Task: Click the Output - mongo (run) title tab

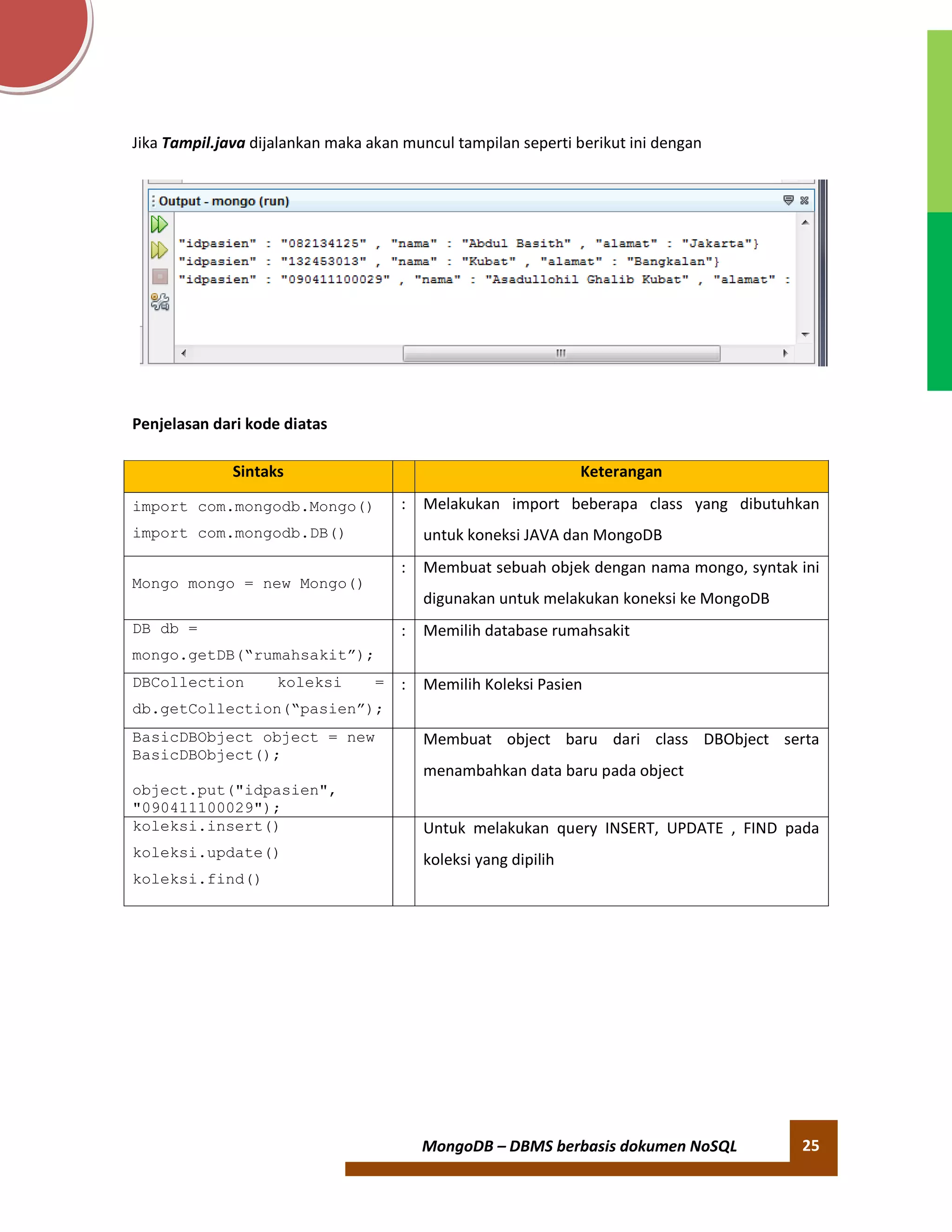Action: [223, 201]
